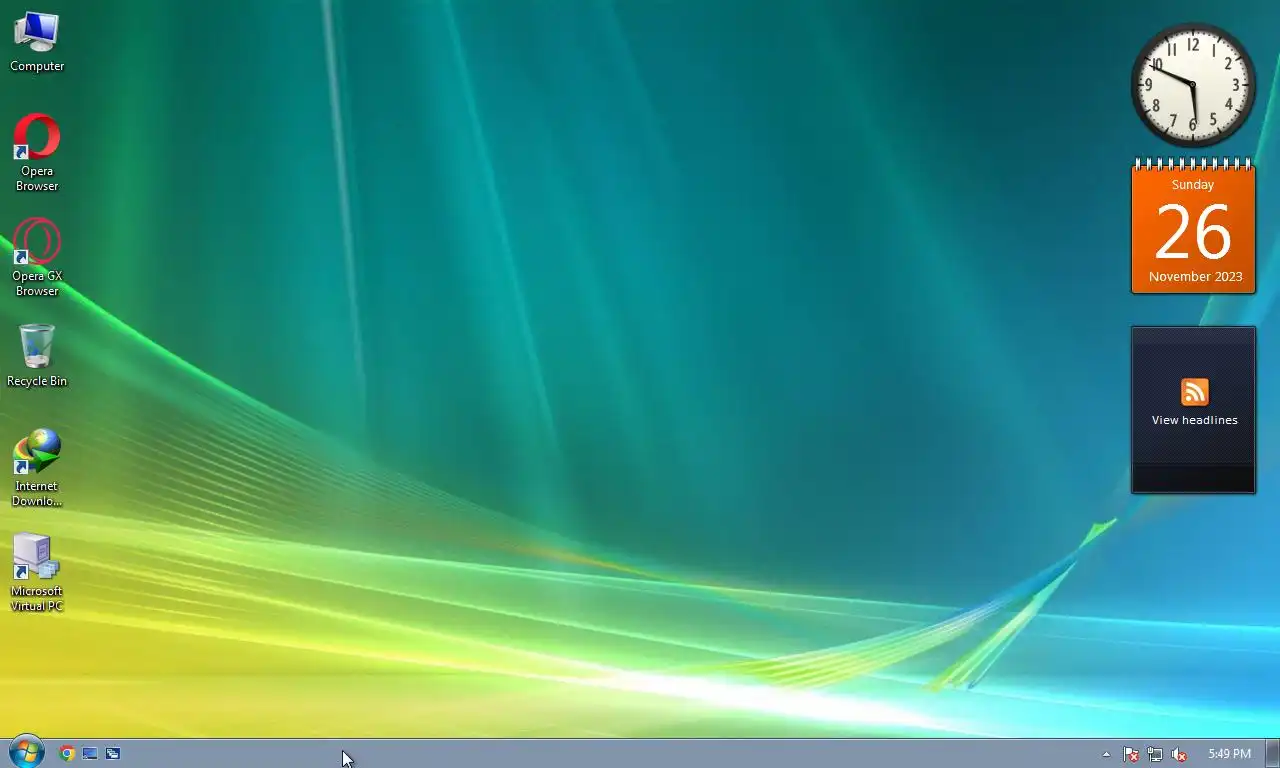Screen dimensions: 1280x768
Task: Launch Google Chrome from the taskbar
Action: [67, 754]
